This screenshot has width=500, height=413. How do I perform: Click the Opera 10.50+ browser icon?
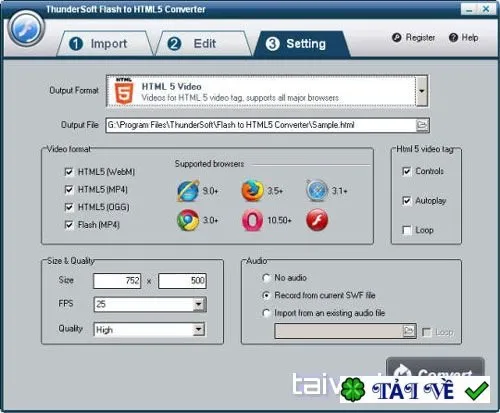pos(252,220)
